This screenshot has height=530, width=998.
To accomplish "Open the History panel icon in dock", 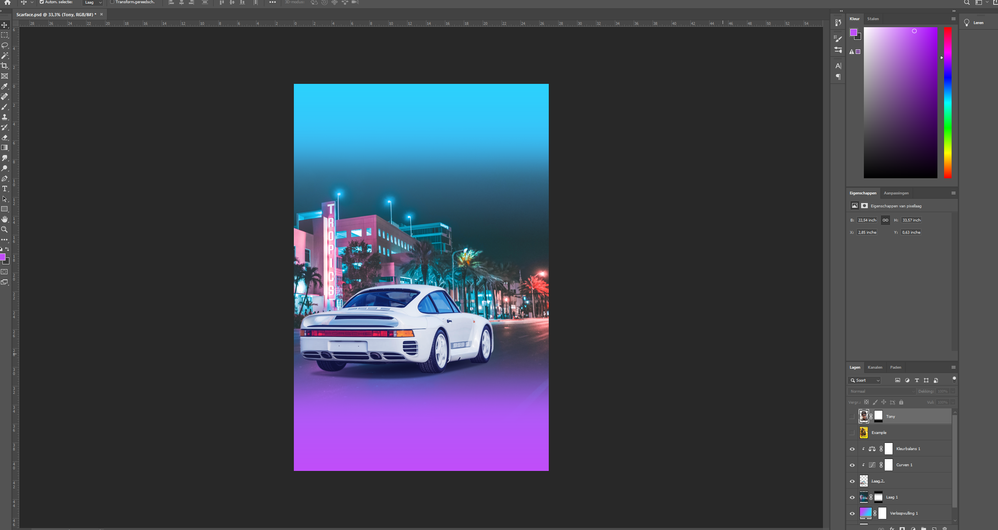I will (838, 23).
